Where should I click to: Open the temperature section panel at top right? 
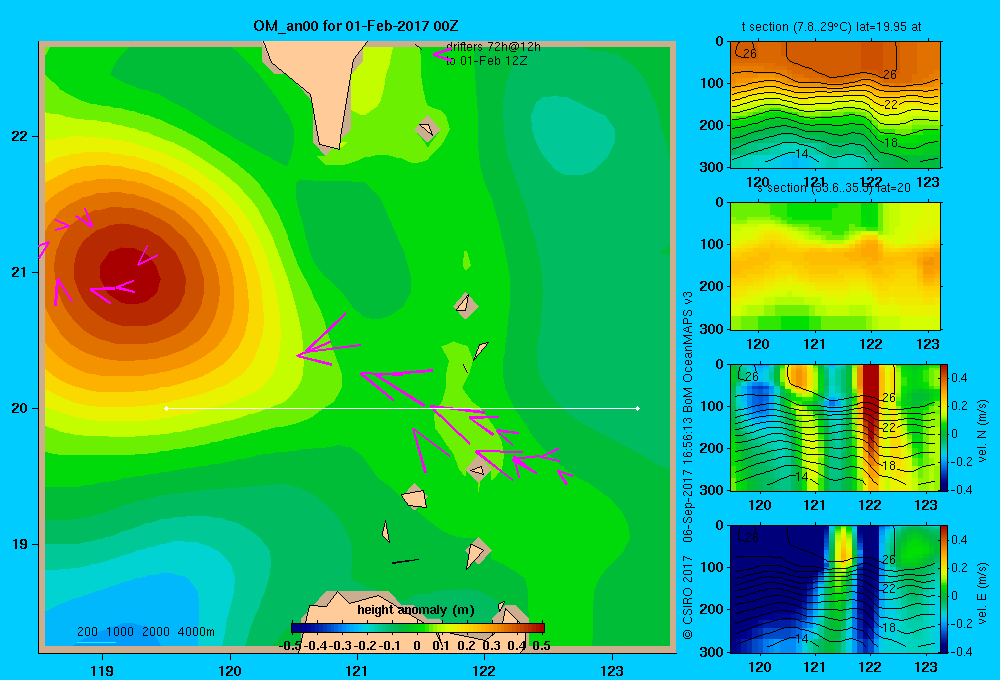[835, 105]
